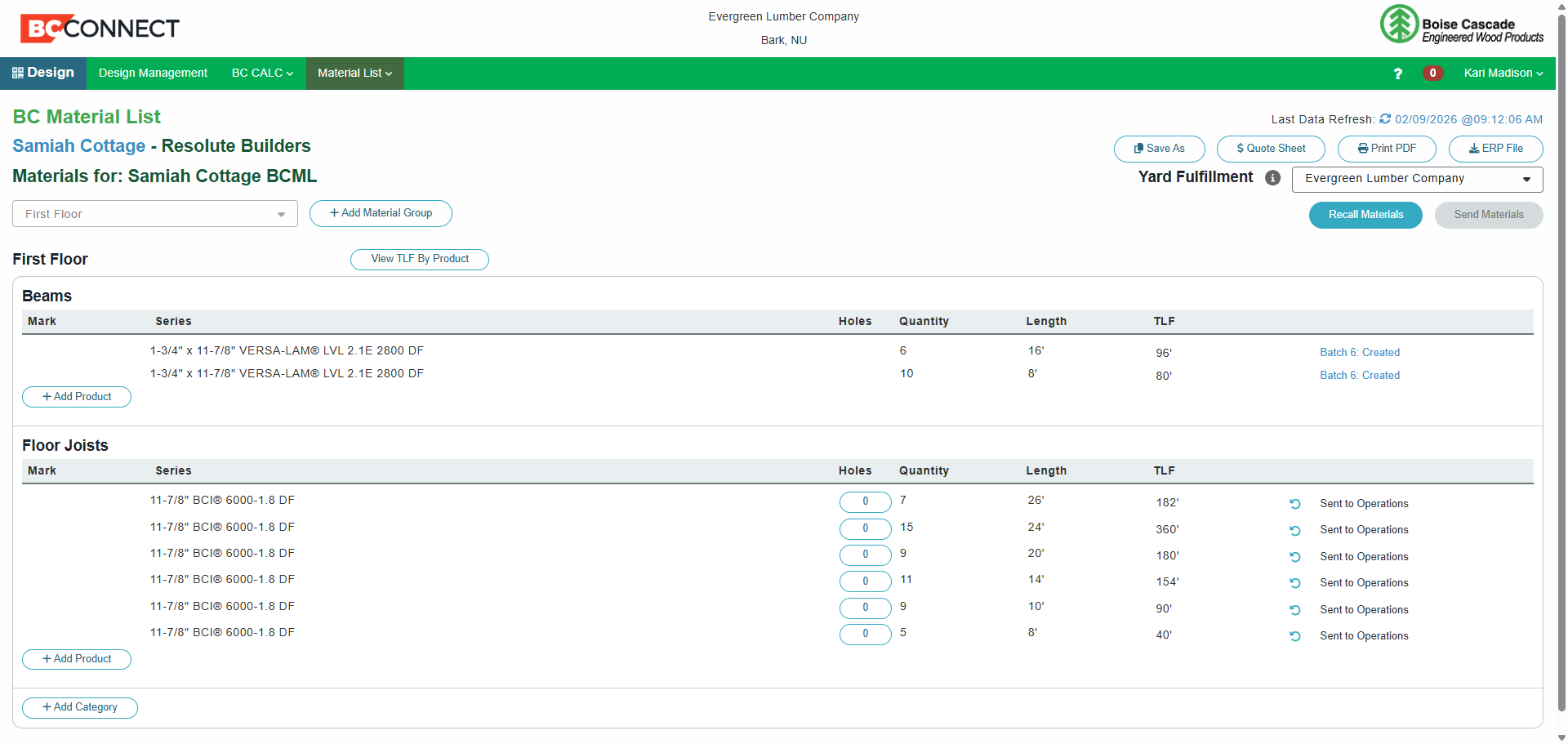Screen dimensions: 1568x744
Task: Click Series header in Beams table
Action: pos(173,322)
